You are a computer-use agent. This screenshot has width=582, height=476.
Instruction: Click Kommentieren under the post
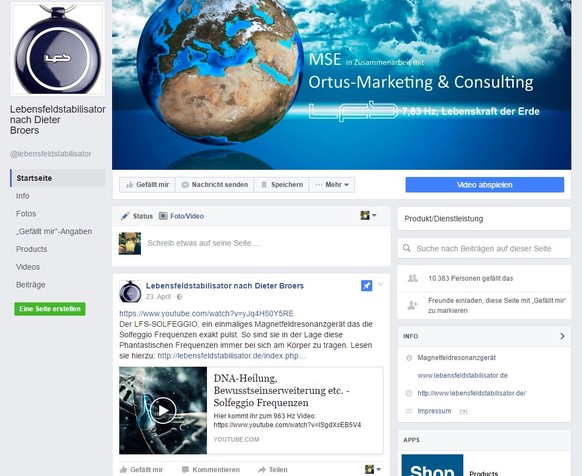coord(210,470)
